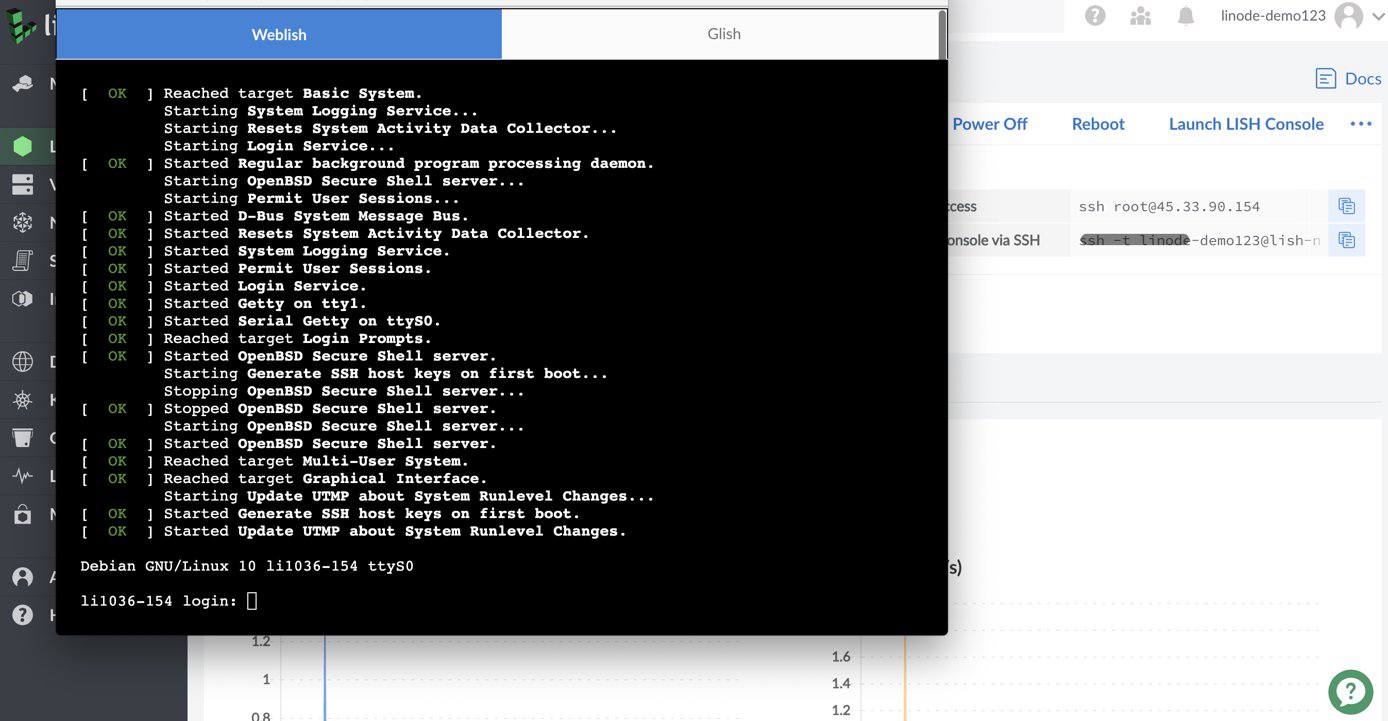Open the more actions ellipsis menu

[x=1361, y=123]
